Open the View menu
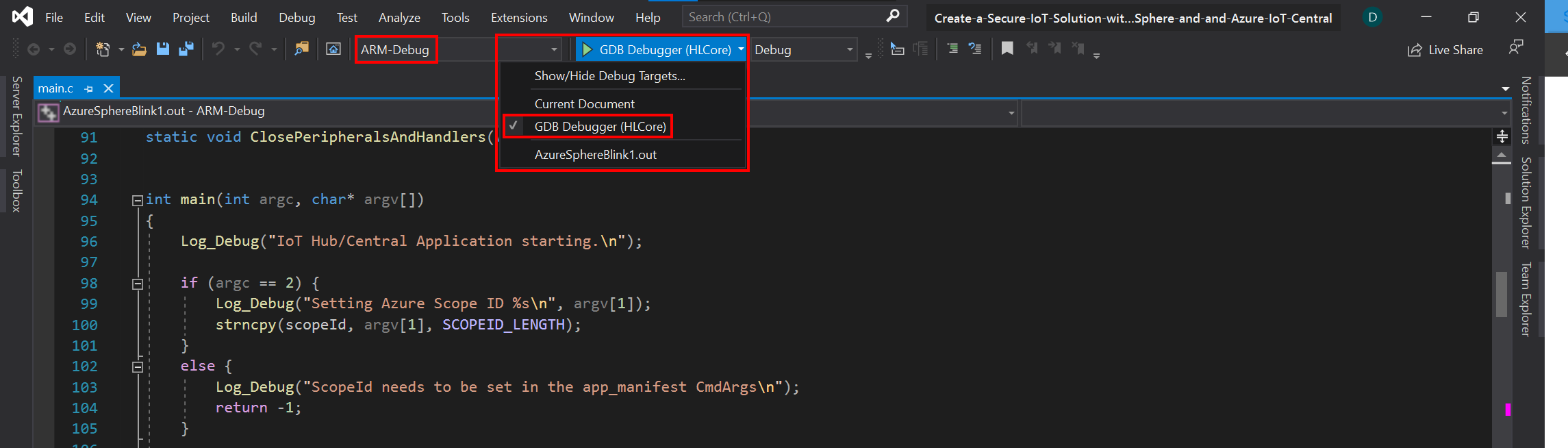Viewport: 1568px width, 448px height. pyautogui.click(x=138, y=18)
